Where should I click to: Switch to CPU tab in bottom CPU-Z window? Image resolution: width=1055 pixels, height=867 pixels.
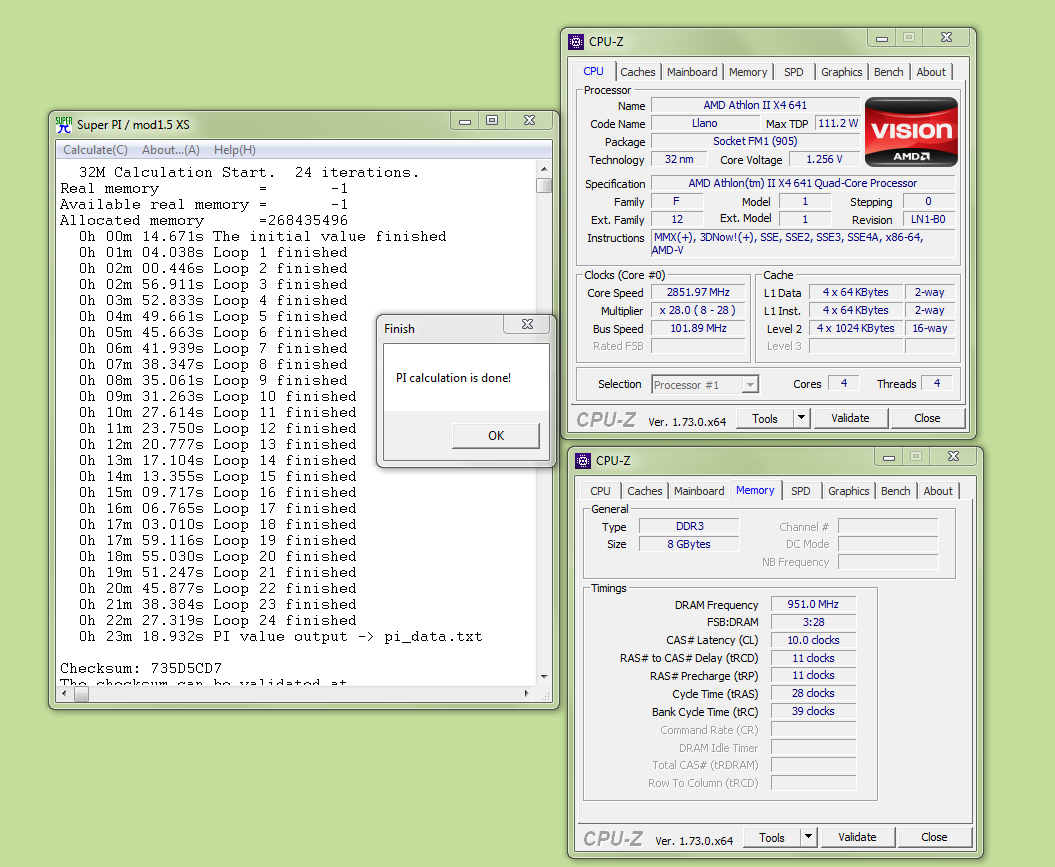pyautogui.click(x=600, y=491)
